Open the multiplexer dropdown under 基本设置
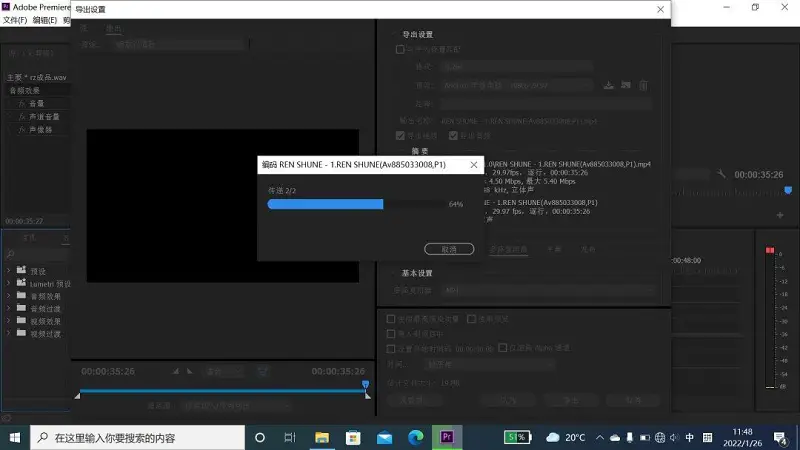 click(548, 290)
